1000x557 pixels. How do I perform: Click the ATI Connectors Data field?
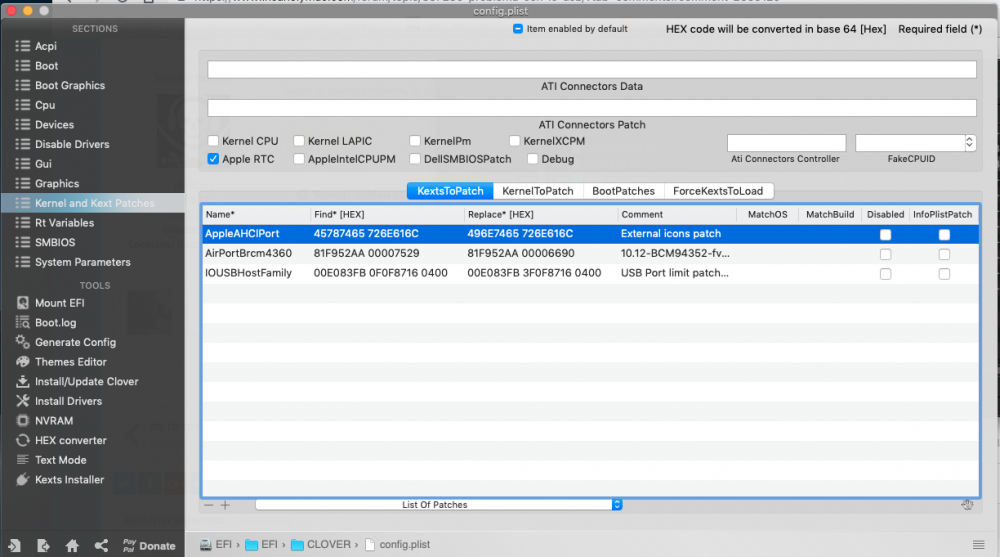[x=592, y=70]
